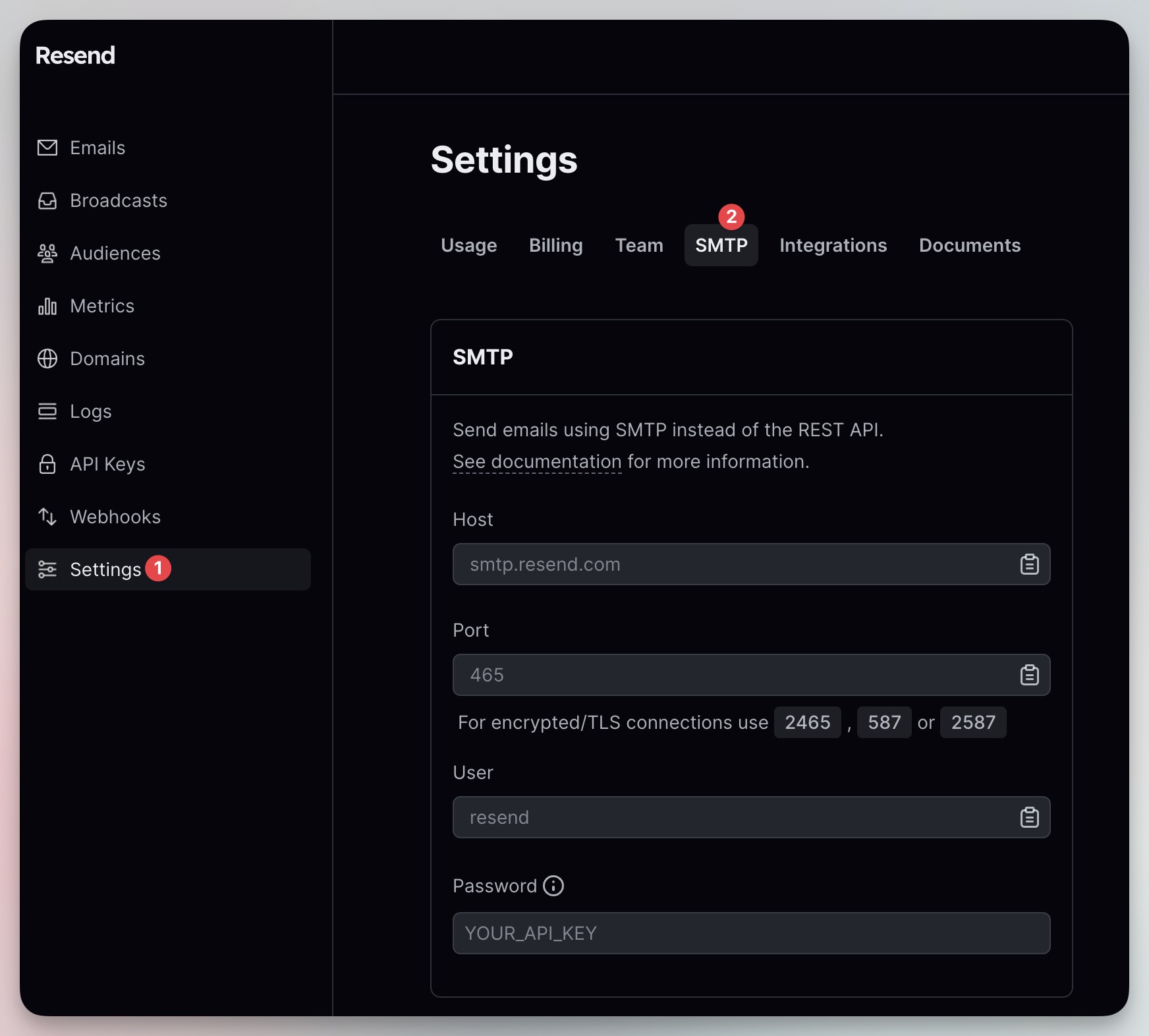Copy the User value with clipboard icon
This screenshot has height=1036, width=1149.
click(1030, 817)
